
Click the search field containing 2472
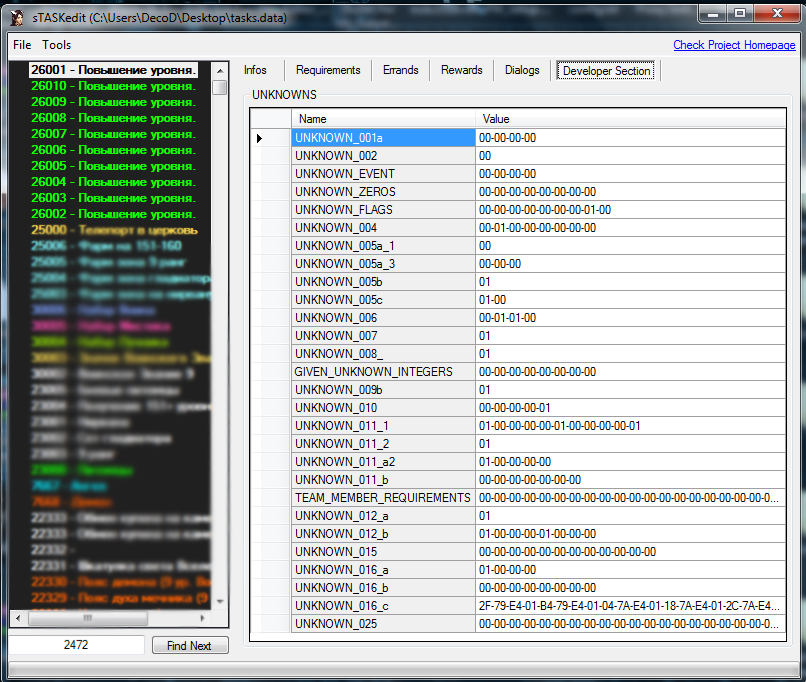[76, 646]
